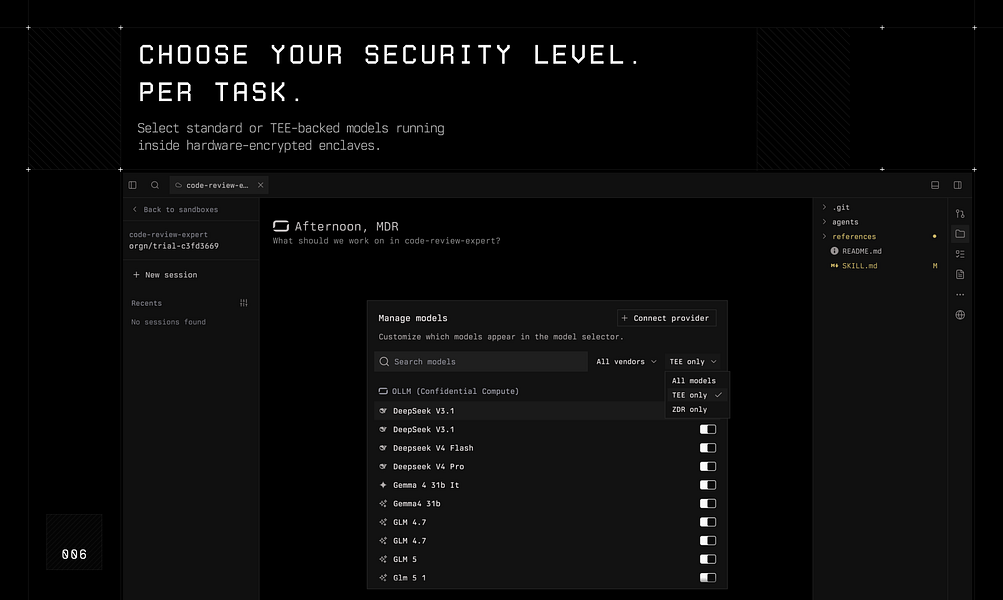
Task: Open Recents filter settings icon
Action: (244, 303)
